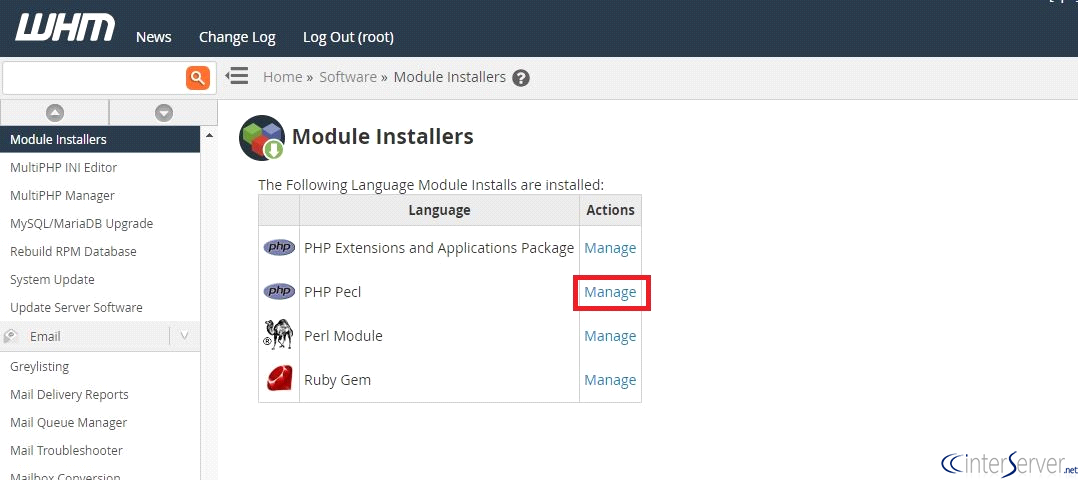Click the Ruby Gem language text
This screenshot has height=480, width=1078.
[338, 380]
